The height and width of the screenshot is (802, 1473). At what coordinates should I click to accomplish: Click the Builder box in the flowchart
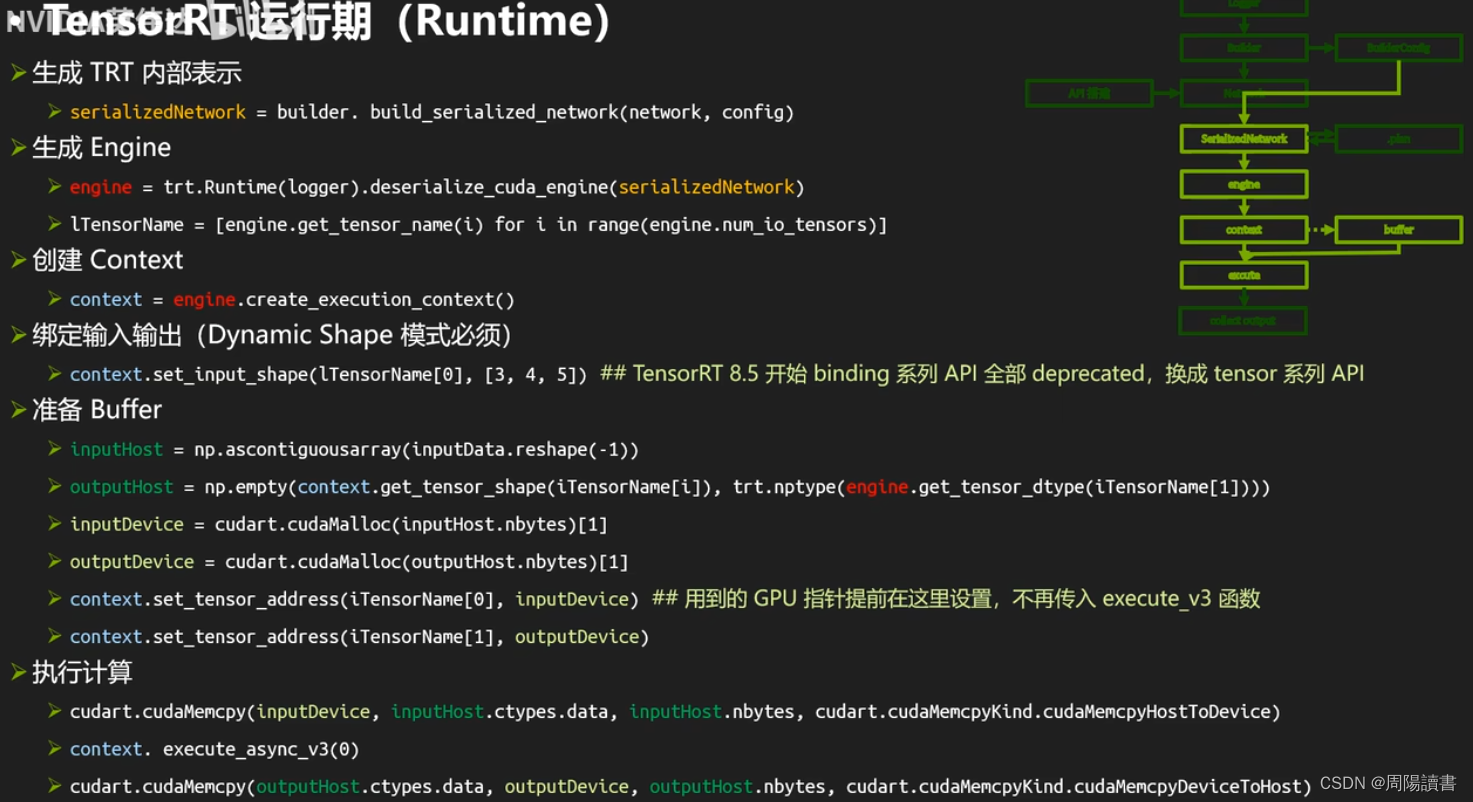(1244, 48)
